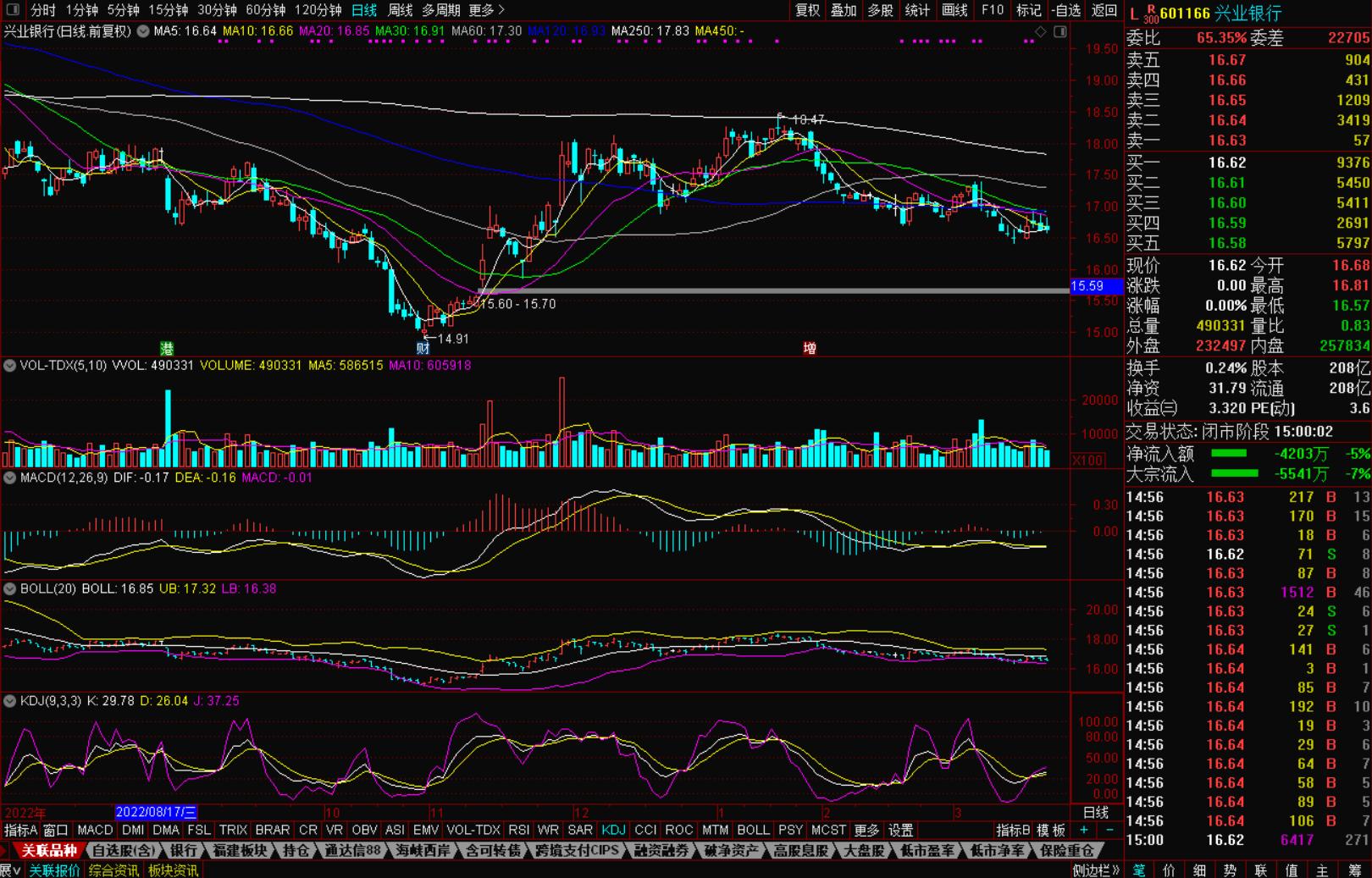Click the window split icon near price axis
Image resolution: width=1372 pixels, height=878 pixels.
pos(1060,32)
